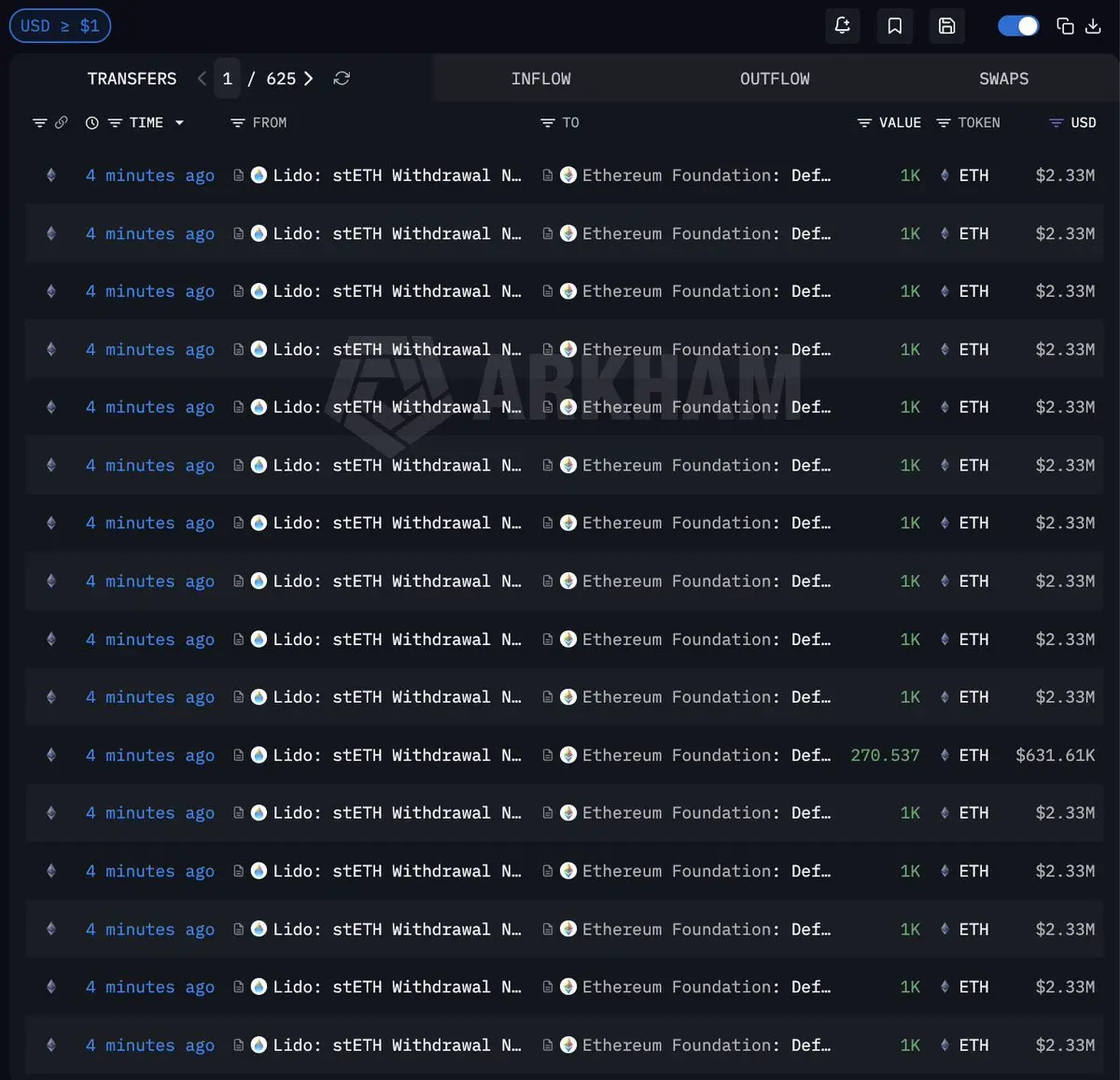Open Lido sender in the 270.537 row
The height and width of the screenshot is (1080, 1120).
397,755
